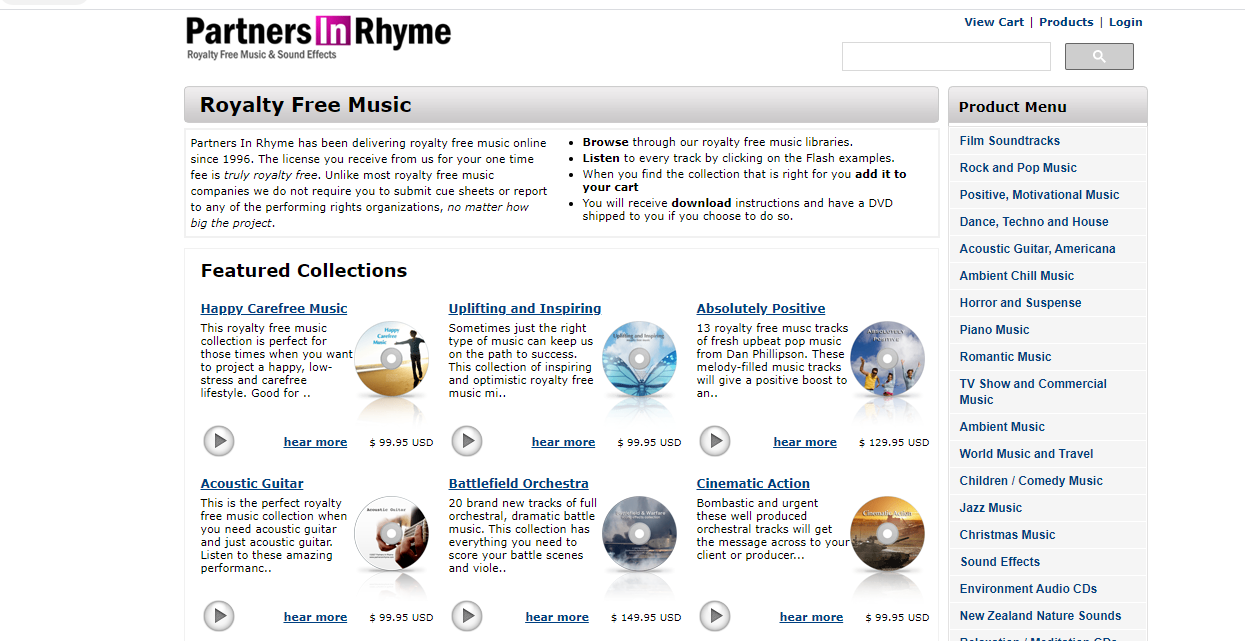
Task: Select Dance, Techno and House menu item
Action: tap(1047, 222)
